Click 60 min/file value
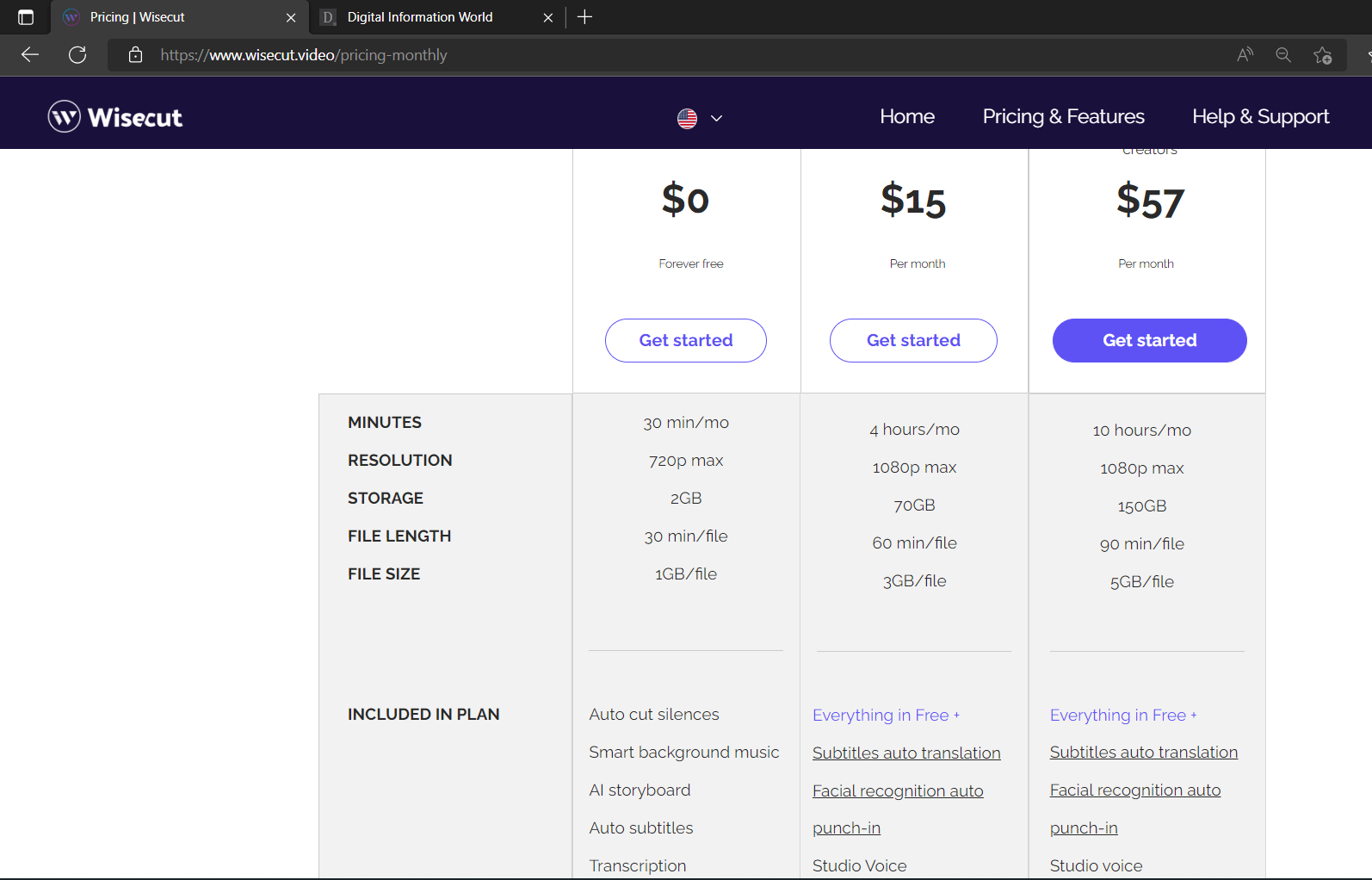1372x880 pixels. pos(914,543)
